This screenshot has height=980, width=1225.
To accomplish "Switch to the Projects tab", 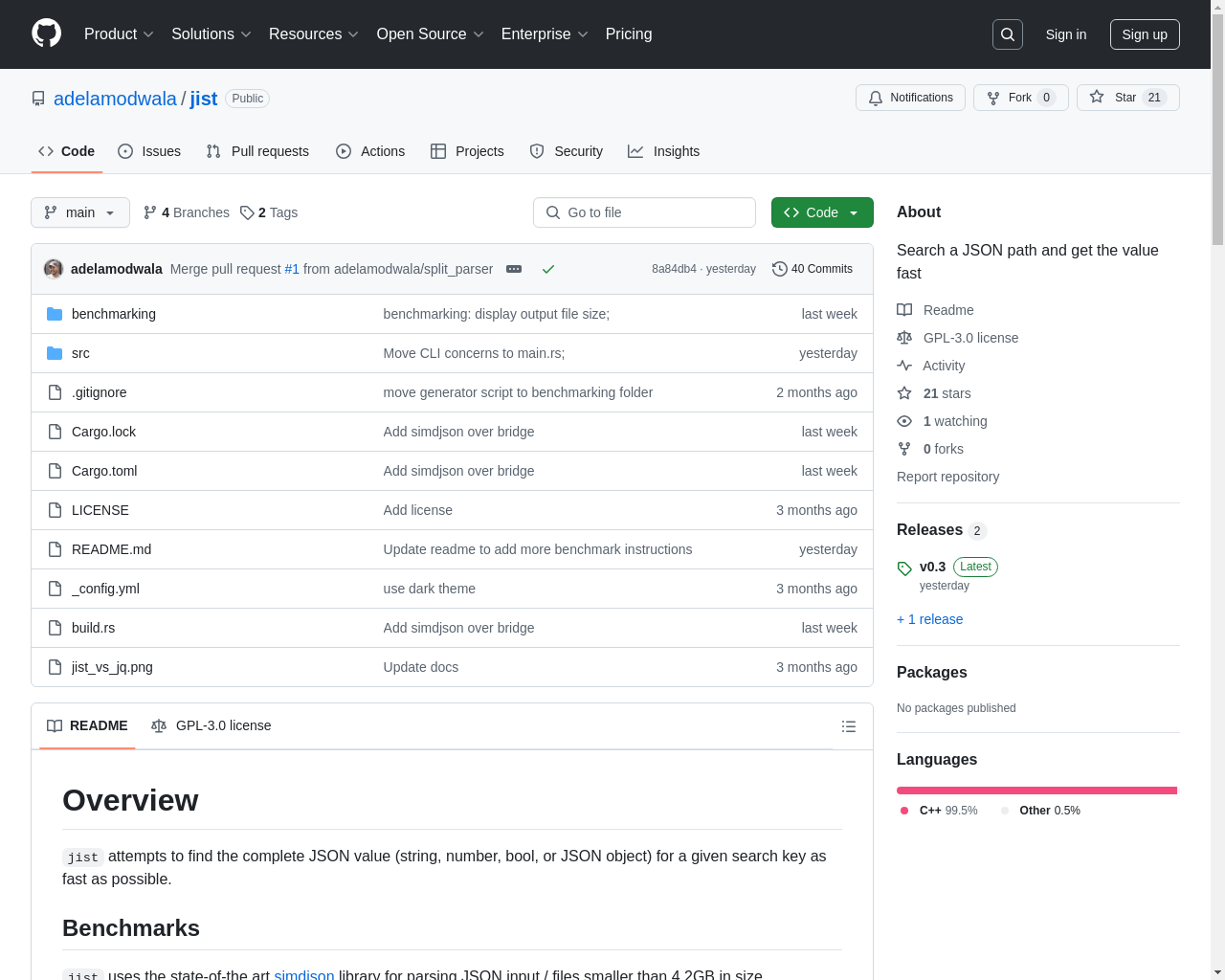I will click(467, 151).
